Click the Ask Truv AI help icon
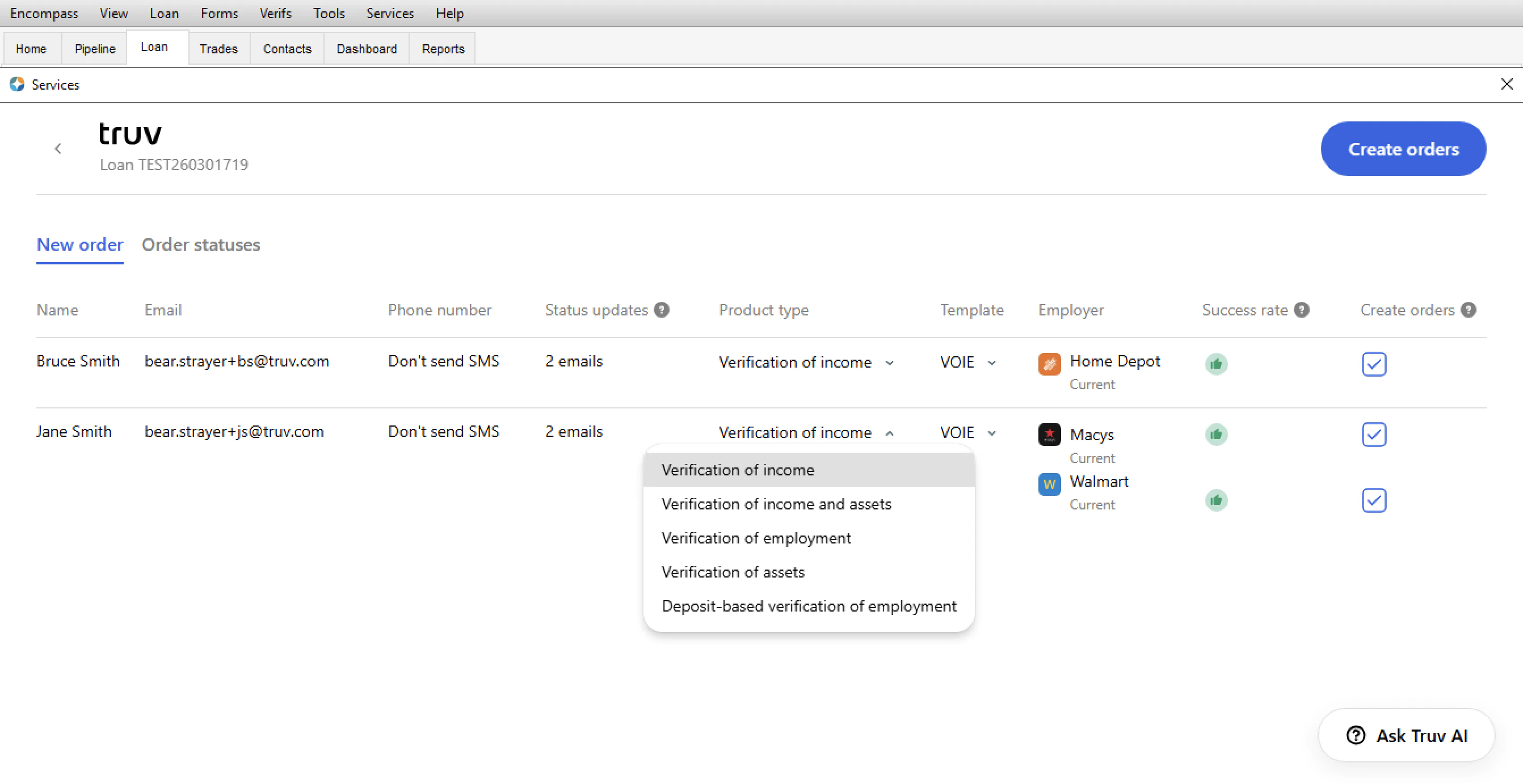The width and height of the screenshot is (1523, 784). 1356,736
